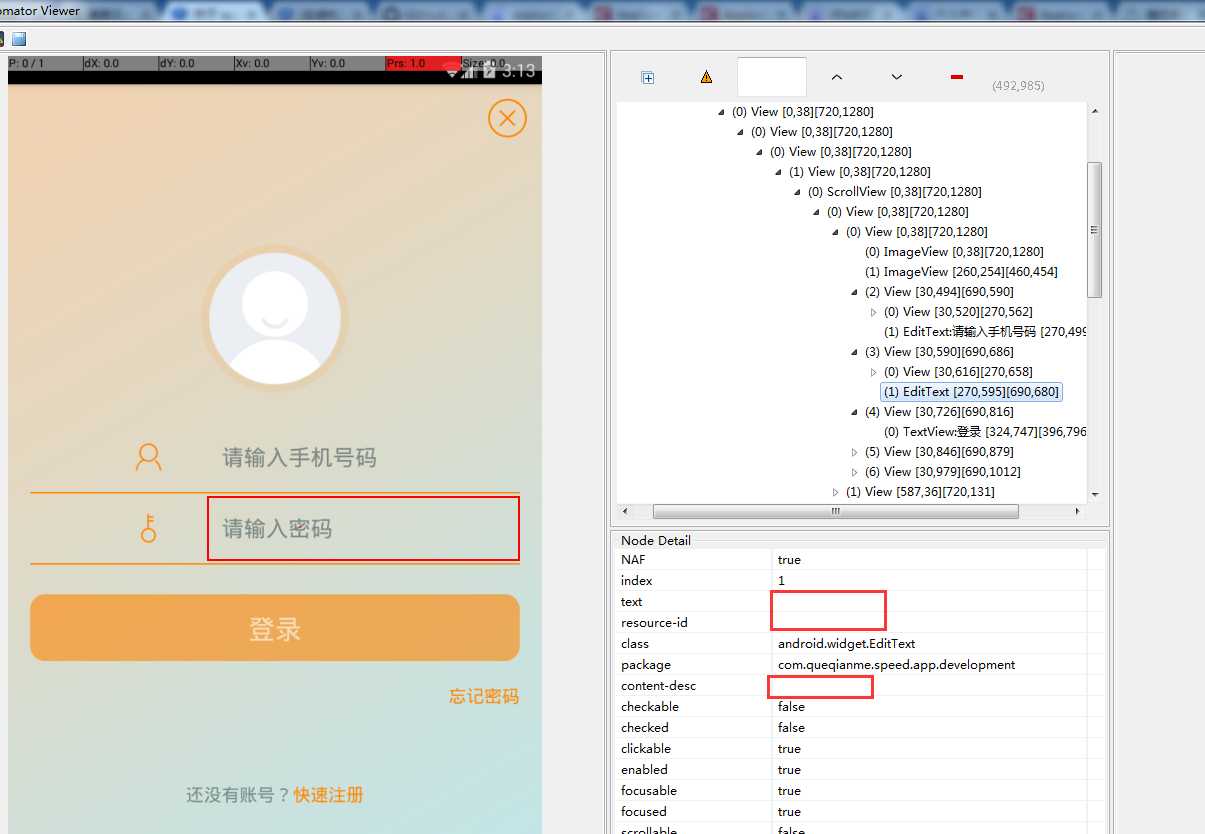
Task: Click scroll-left arrow of tree horizontal scrollbar
Action: 625,511
